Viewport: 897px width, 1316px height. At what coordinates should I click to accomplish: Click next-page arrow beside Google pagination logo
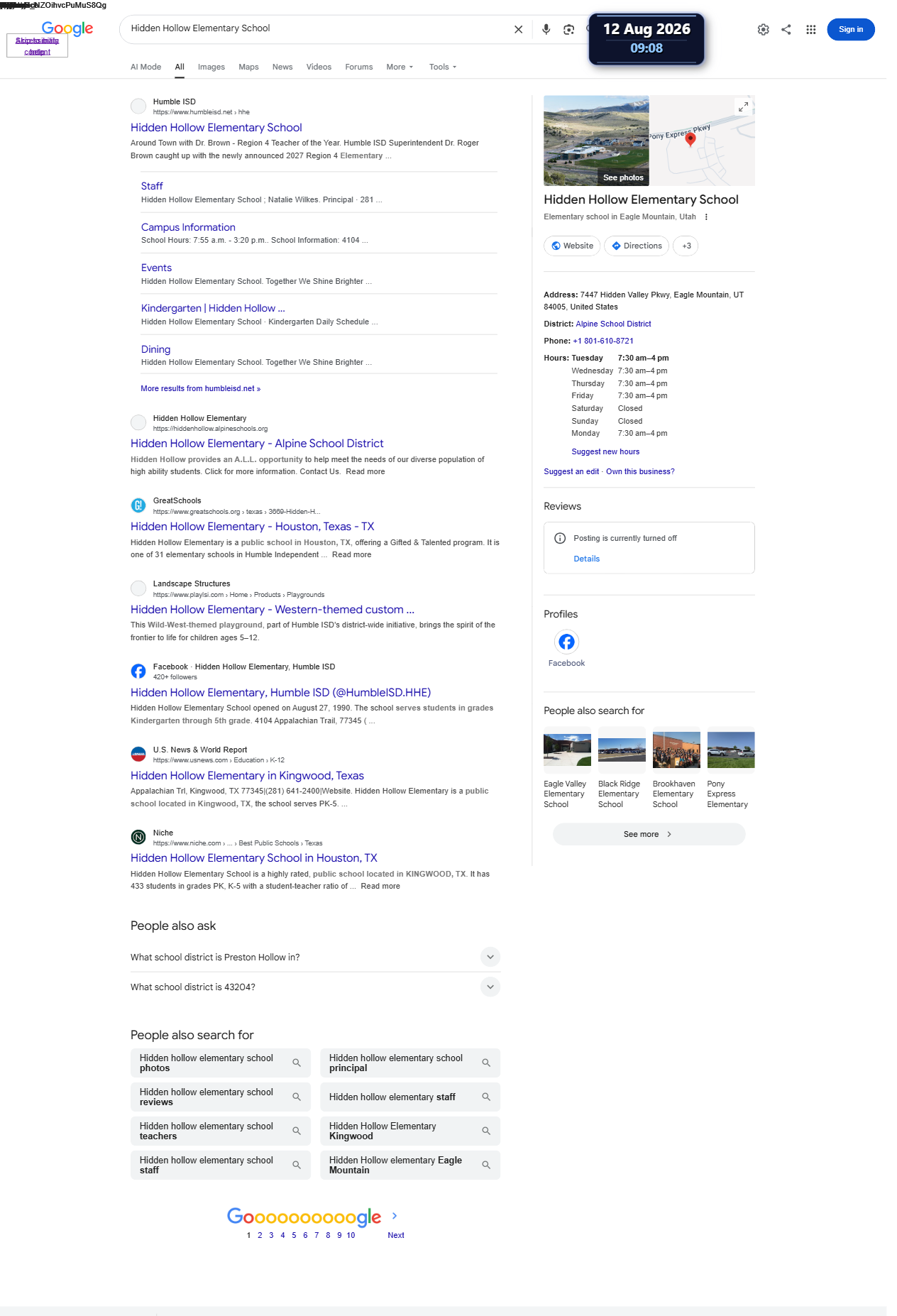click(395, 1216)
